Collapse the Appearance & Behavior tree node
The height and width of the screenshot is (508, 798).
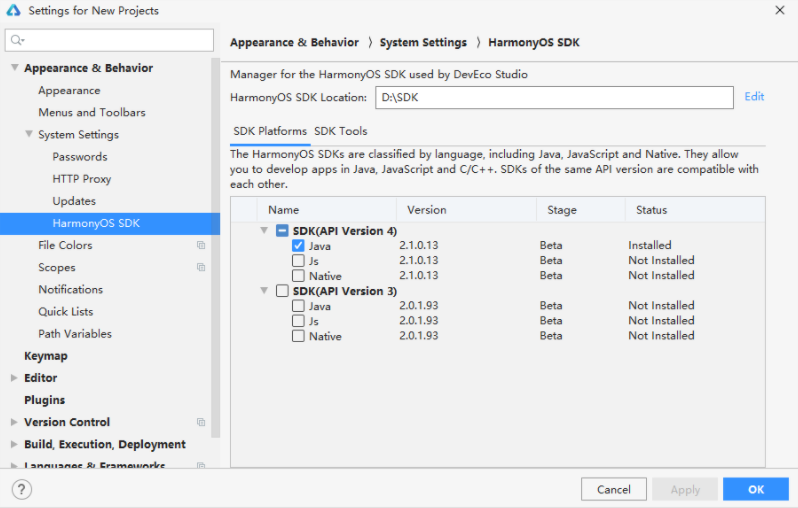[x=15, y=68]
